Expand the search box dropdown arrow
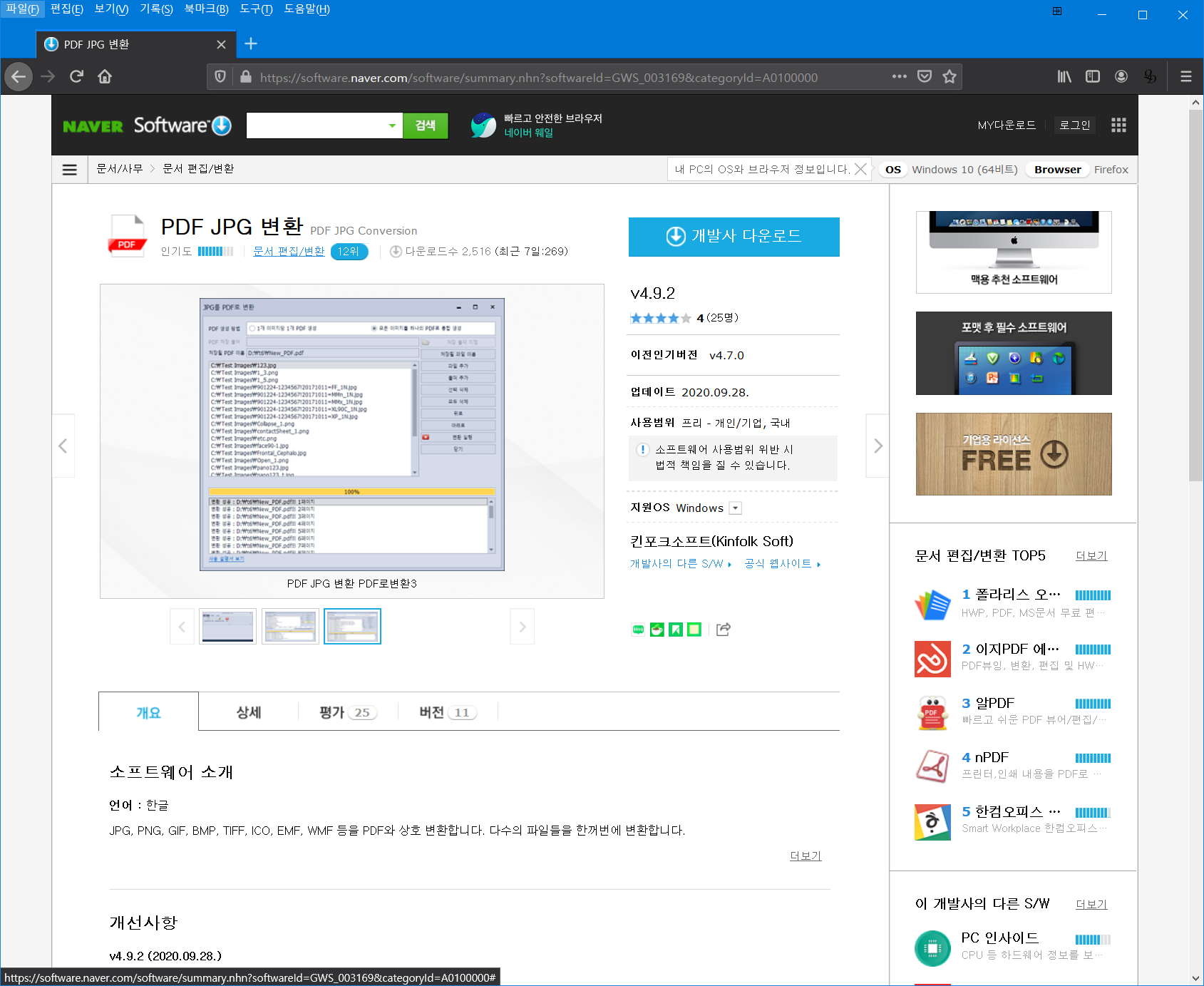 pos(392,126)
